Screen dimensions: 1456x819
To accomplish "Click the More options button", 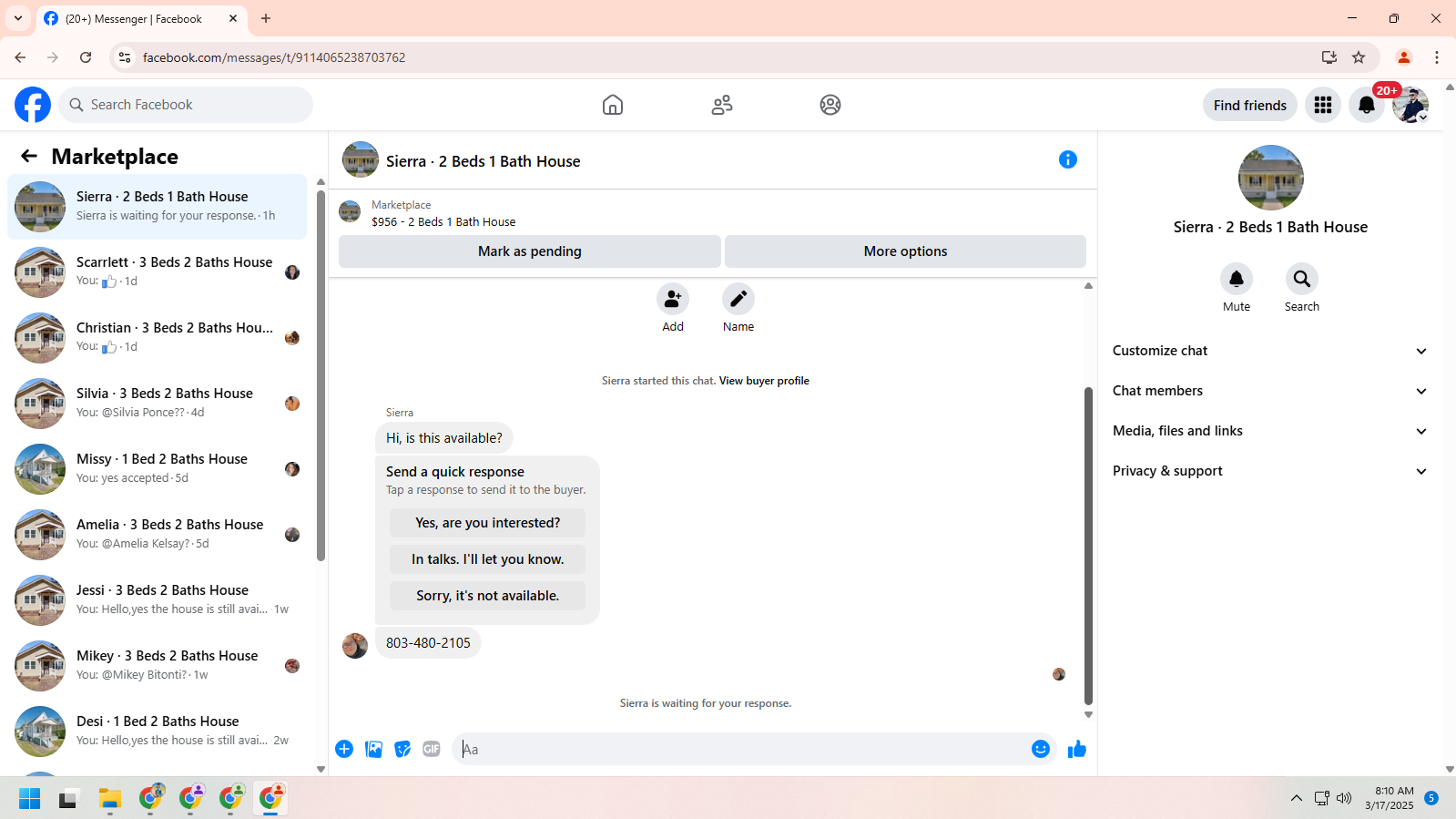I will [905, 251].
